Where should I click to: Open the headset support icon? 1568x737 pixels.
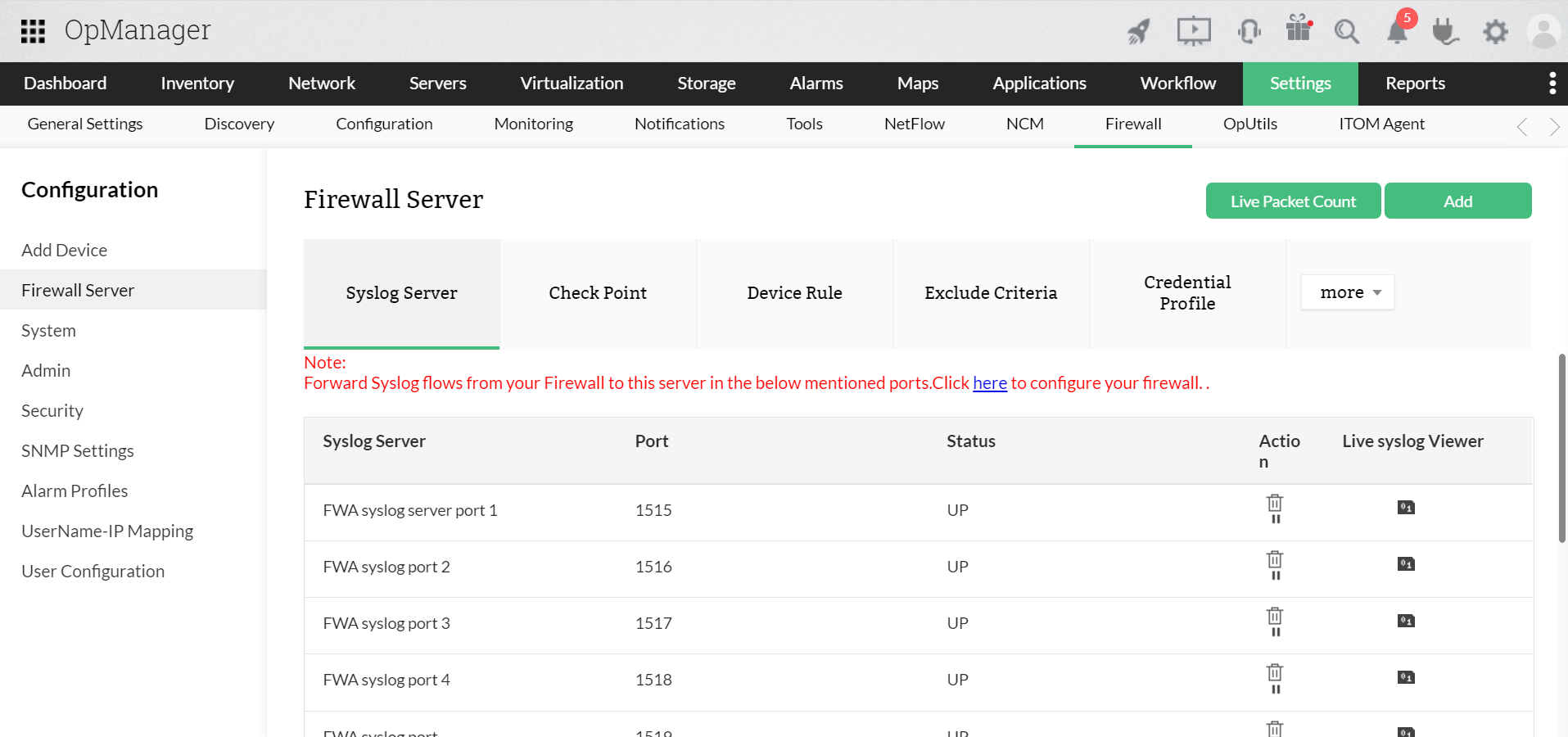1249,31
